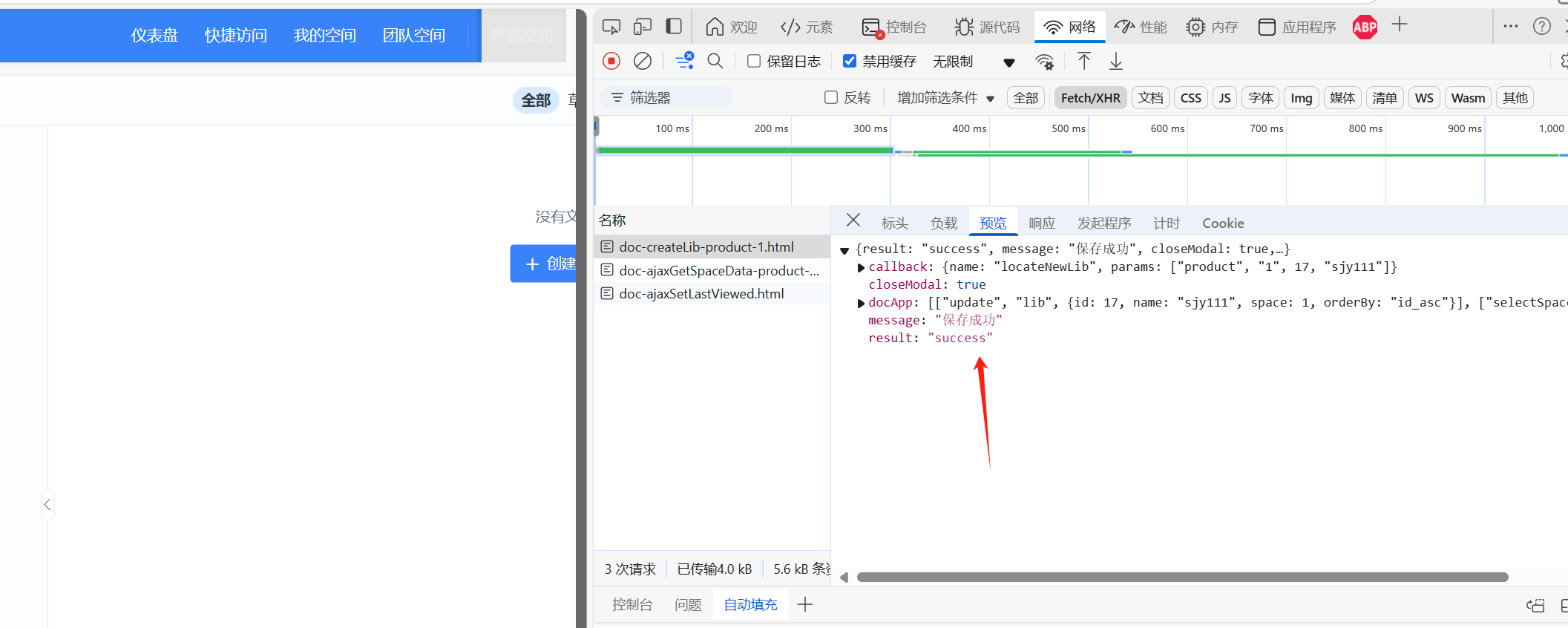Clear the network log with the circle-slash icon
The image size is (1568, 628).
pyautogui.click(x=643, y=61)
